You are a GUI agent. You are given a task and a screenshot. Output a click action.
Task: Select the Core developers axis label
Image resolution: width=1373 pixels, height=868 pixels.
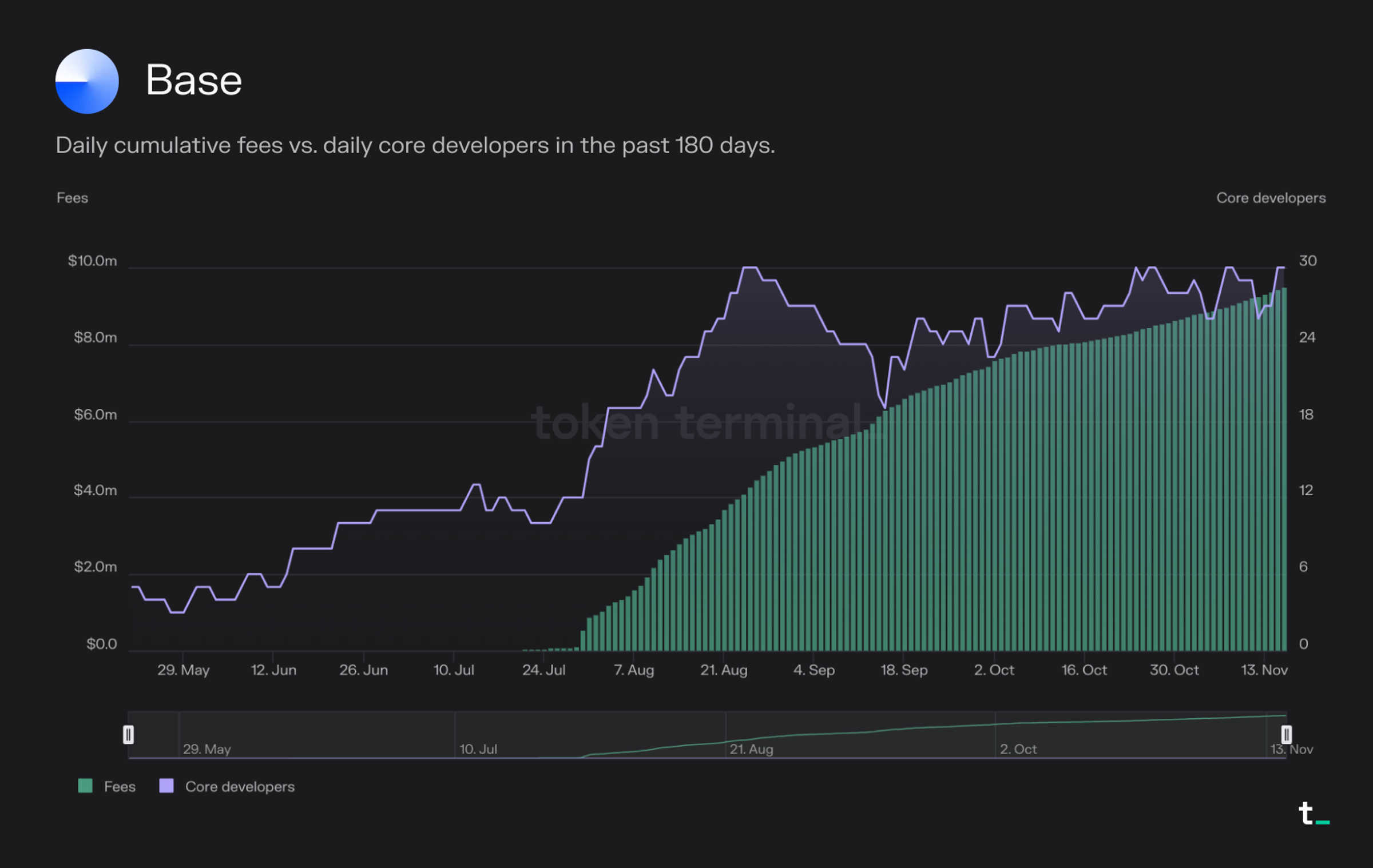point(1271,198)
